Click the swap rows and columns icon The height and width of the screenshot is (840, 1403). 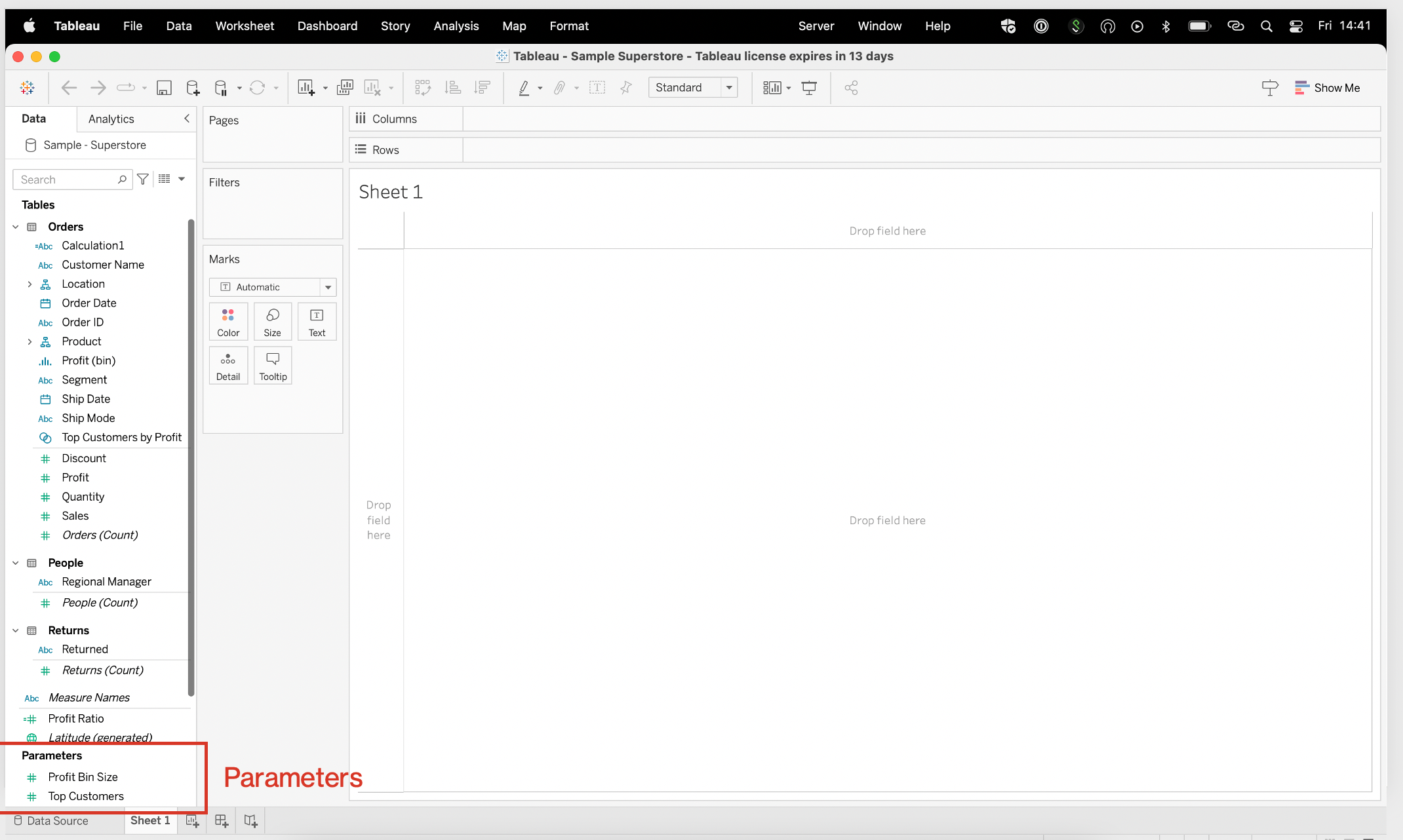pyautogui.click(x=422, y=87)
